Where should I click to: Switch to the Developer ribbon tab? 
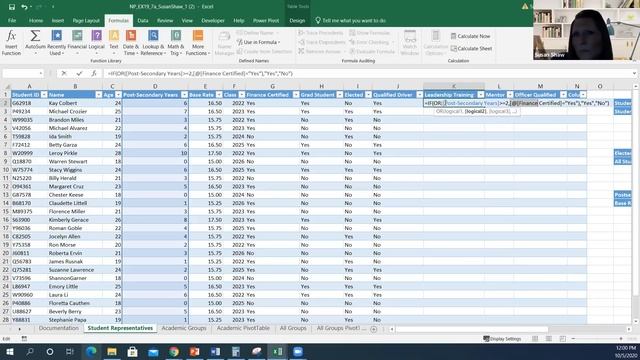point(213,20)
